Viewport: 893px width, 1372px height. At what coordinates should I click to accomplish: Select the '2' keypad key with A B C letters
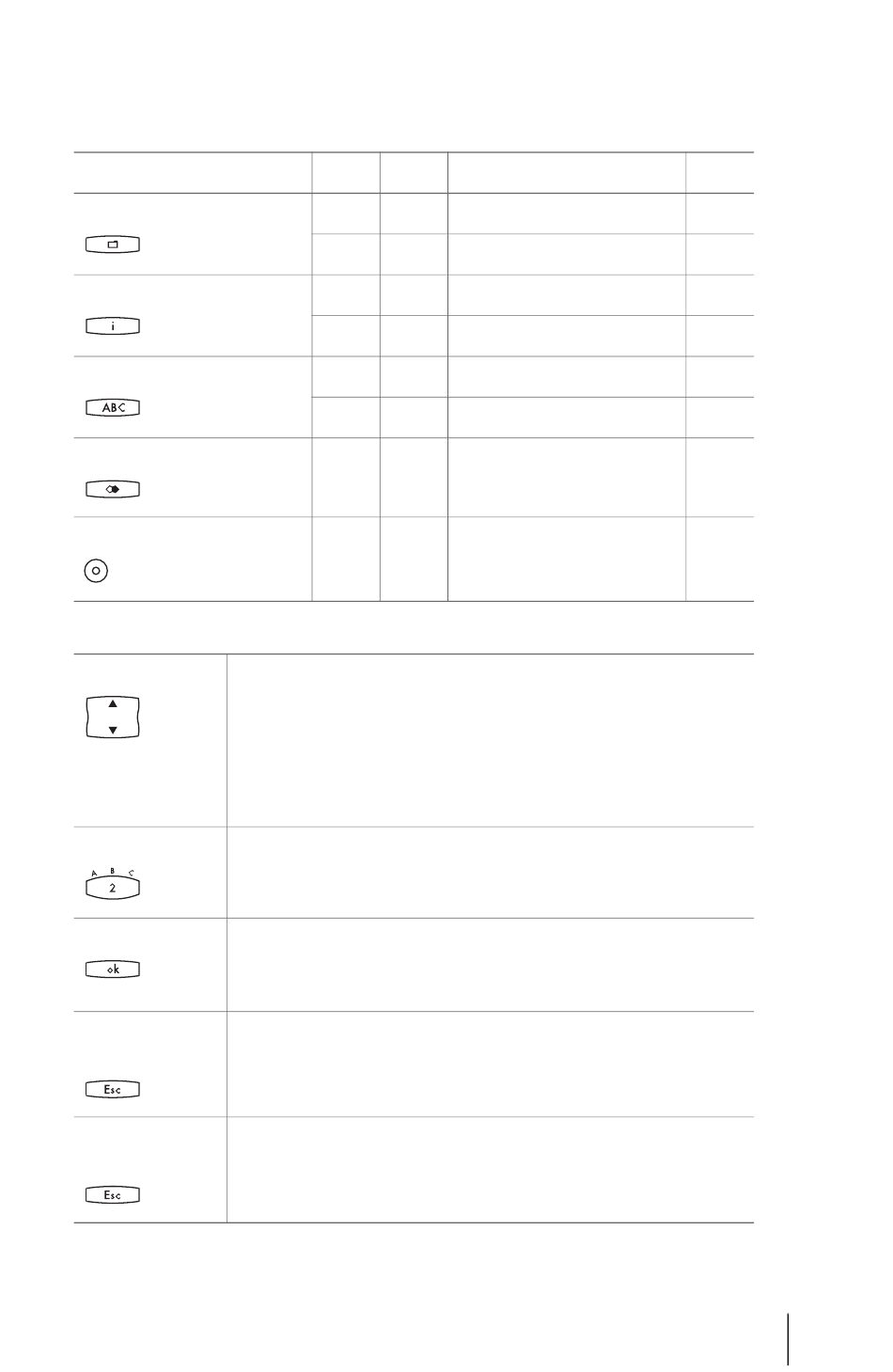[113, 884]
